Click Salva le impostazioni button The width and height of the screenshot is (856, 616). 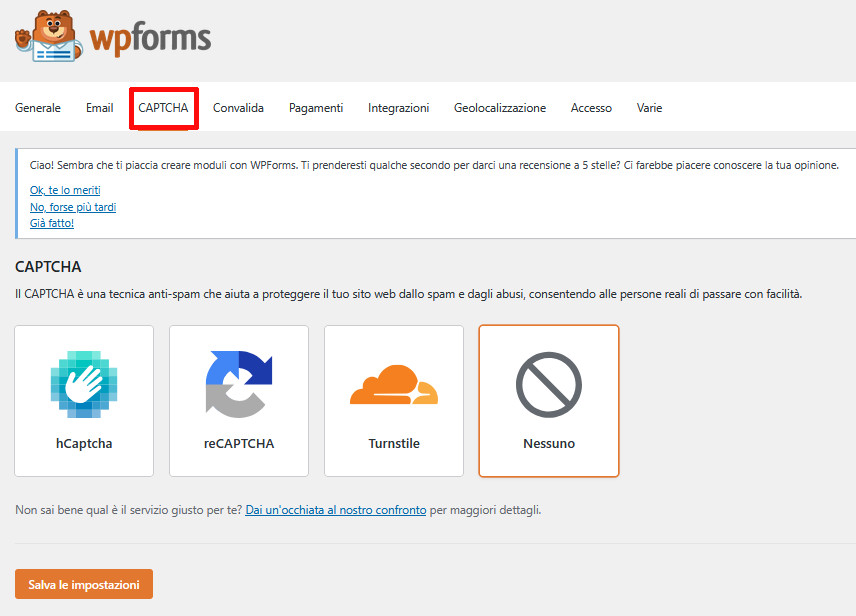point(84,584)
